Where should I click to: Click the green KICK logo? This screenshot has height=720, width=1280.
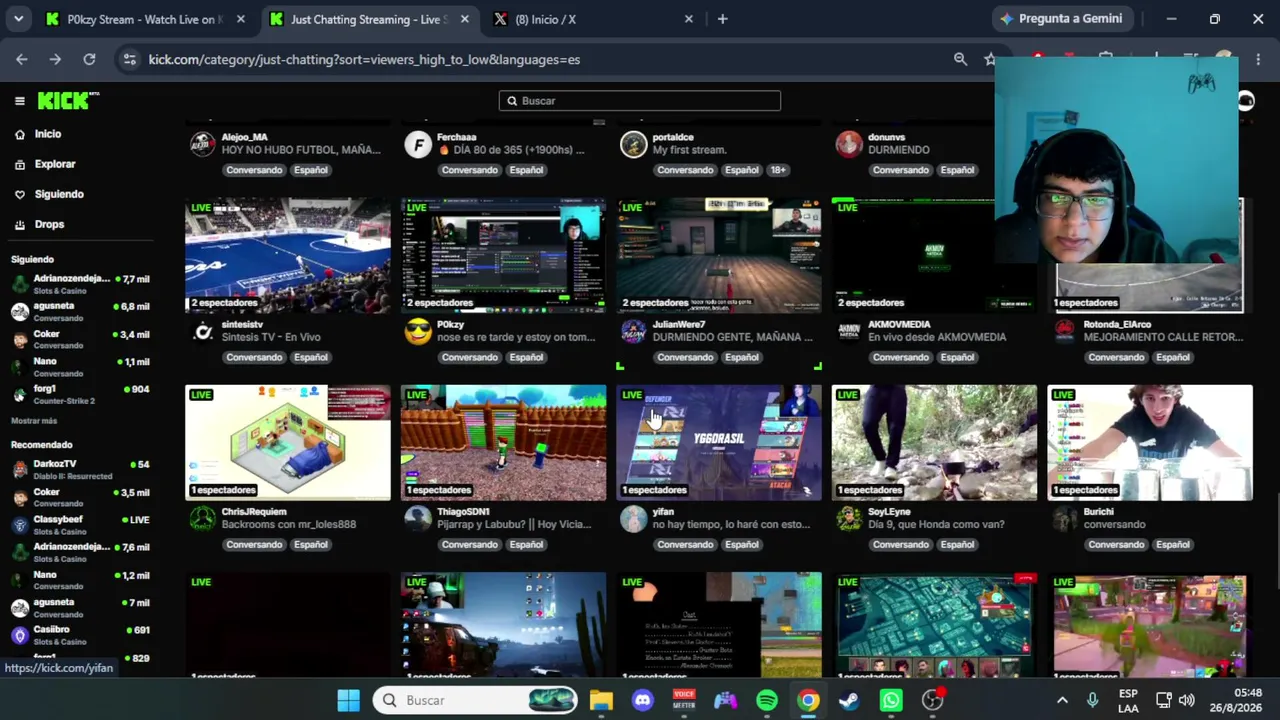pyautogui.click(x=68, y=100)
